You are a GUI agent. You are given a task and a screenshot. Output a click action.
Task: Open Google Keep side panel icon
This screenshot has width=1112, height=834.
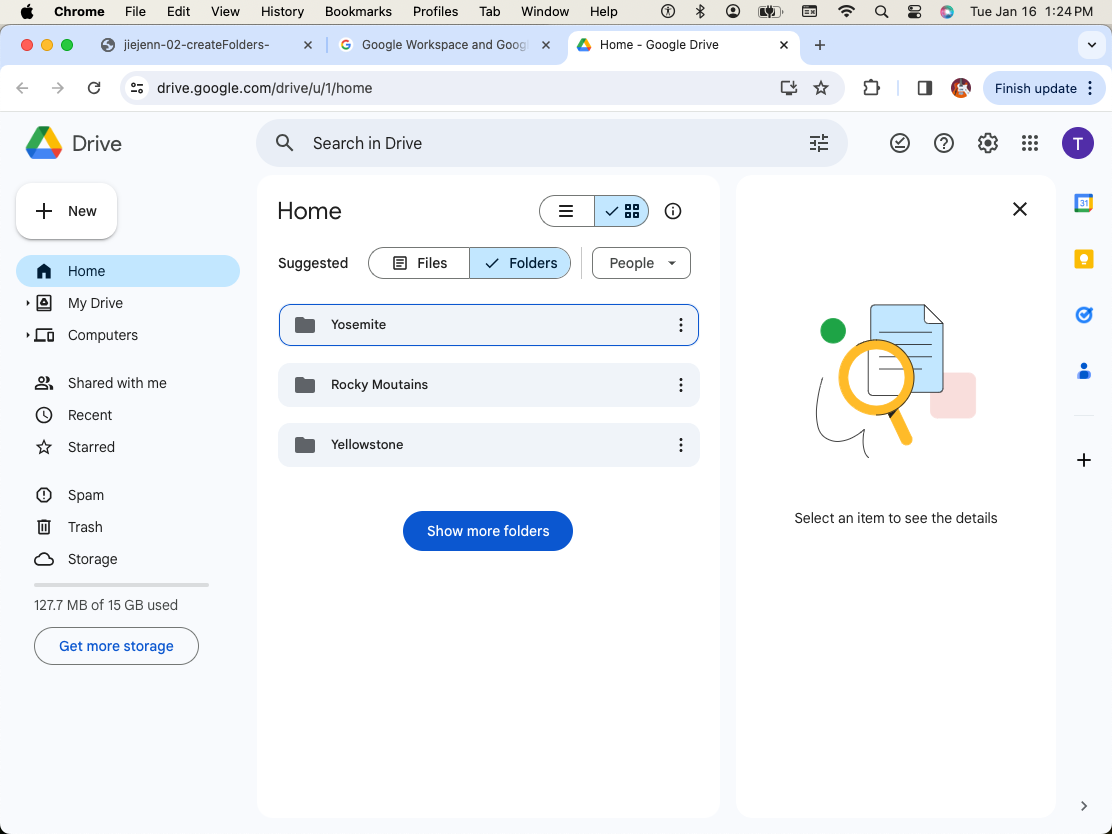pos(1083,259)
